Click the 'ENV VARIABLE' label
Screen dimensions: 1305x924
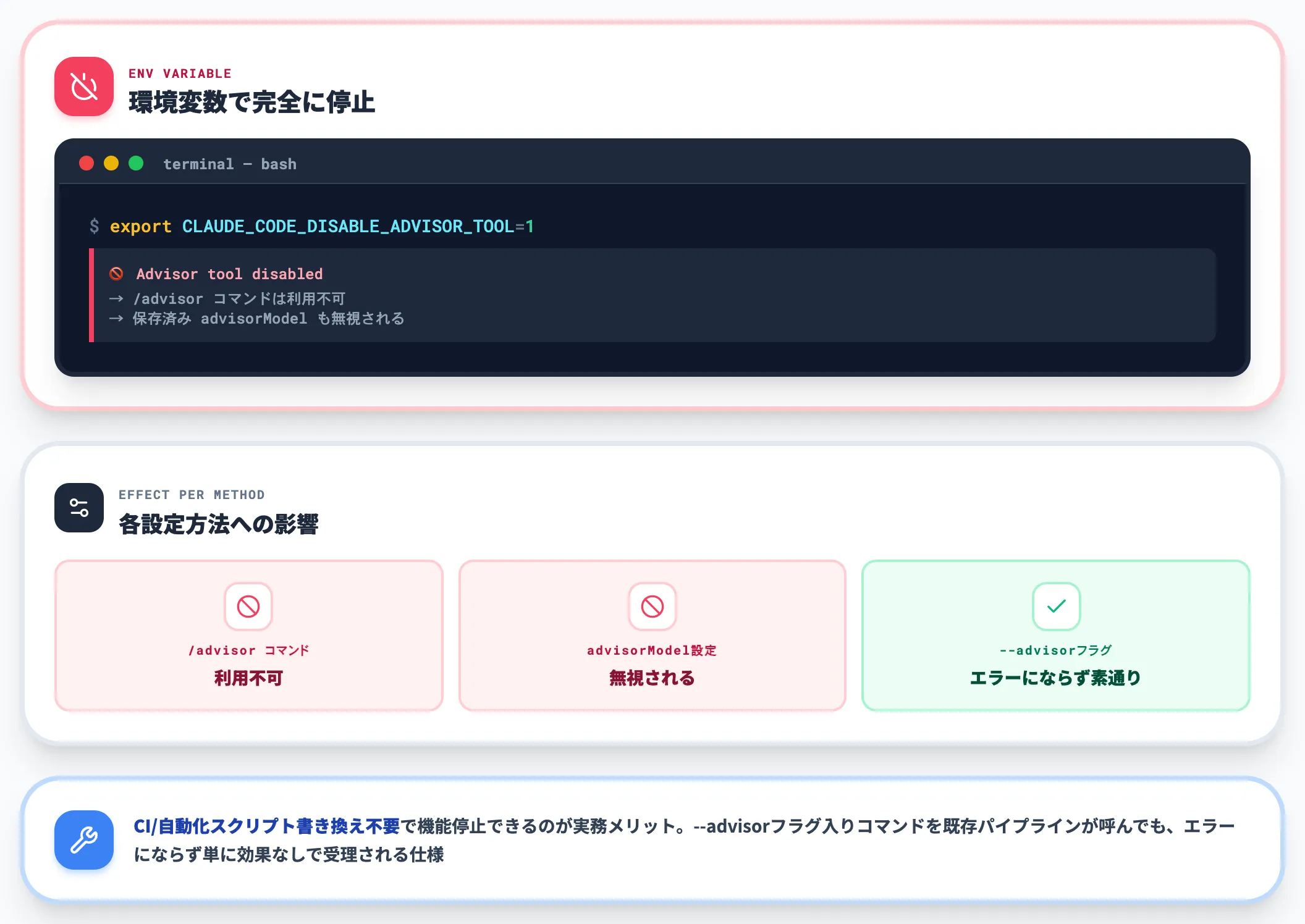[180, 73]
